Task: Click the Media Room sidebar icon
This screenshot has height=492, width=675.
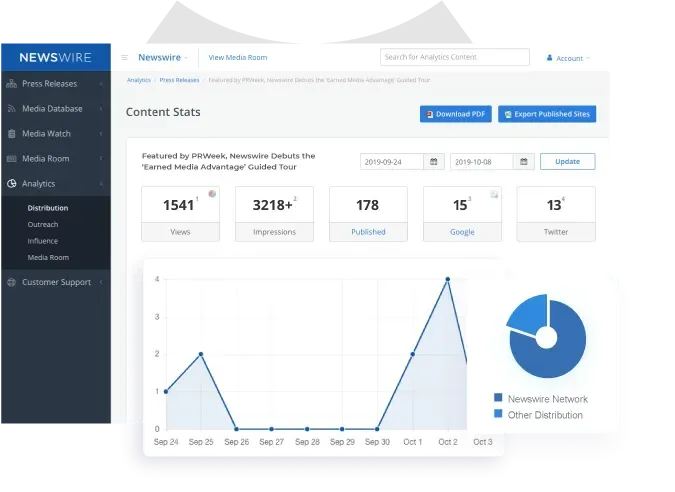Action: [x=12, y=158]
